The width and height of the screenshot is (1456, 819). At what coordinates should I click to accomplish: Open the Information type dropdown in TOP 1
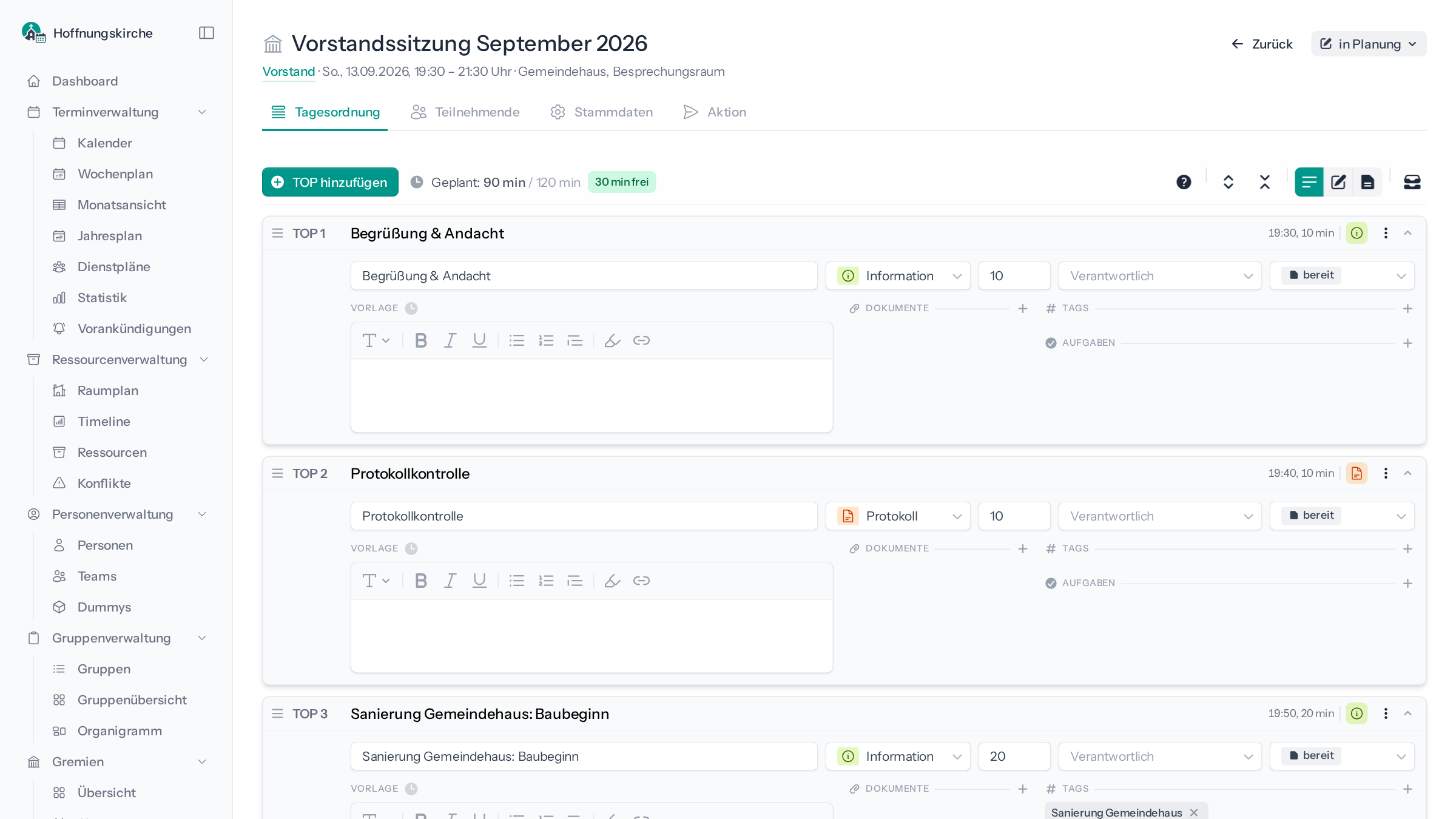click(898, 276)
